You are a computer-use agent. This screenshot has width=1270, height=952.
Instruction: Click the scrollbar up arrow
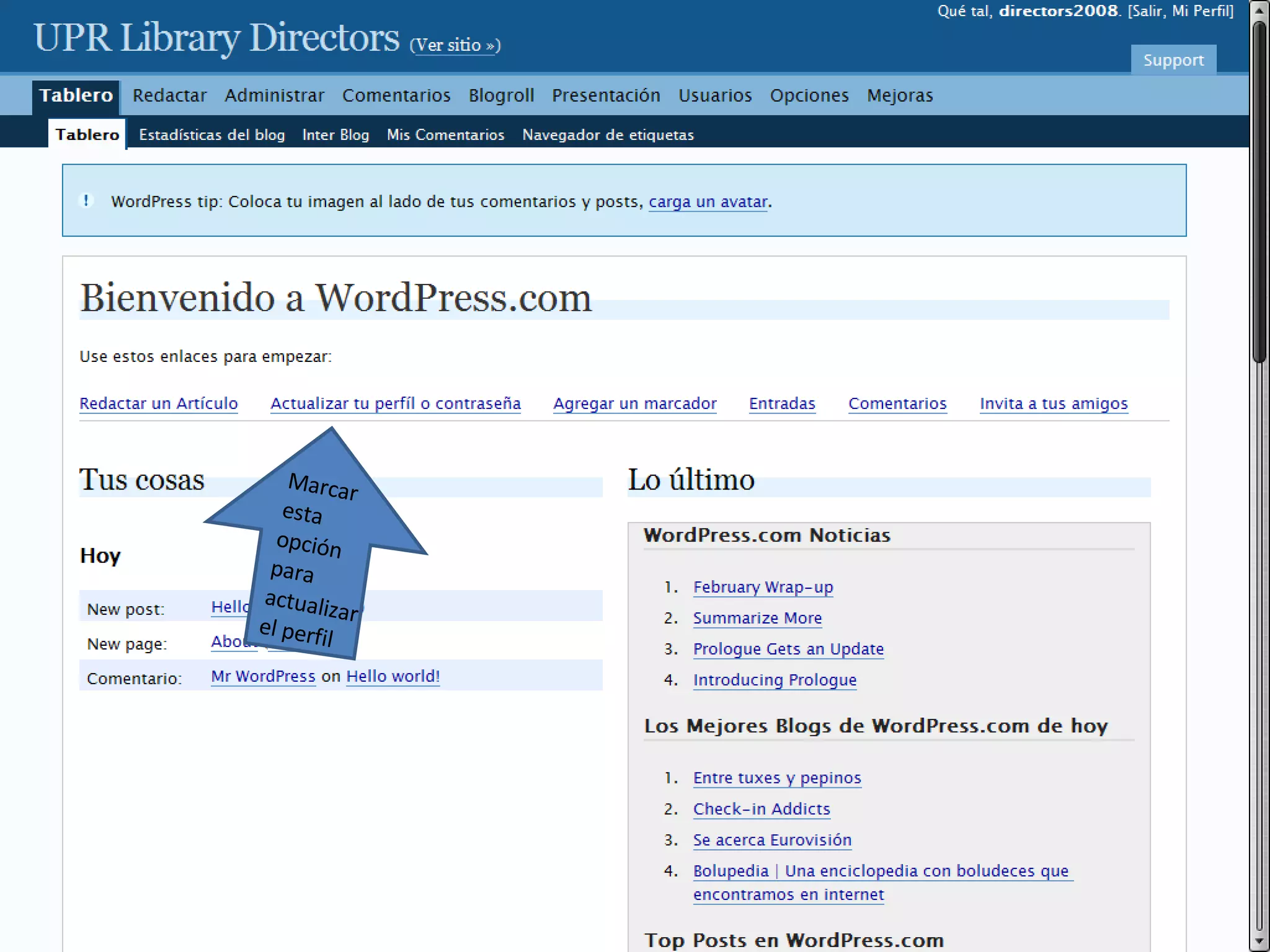1259,11
